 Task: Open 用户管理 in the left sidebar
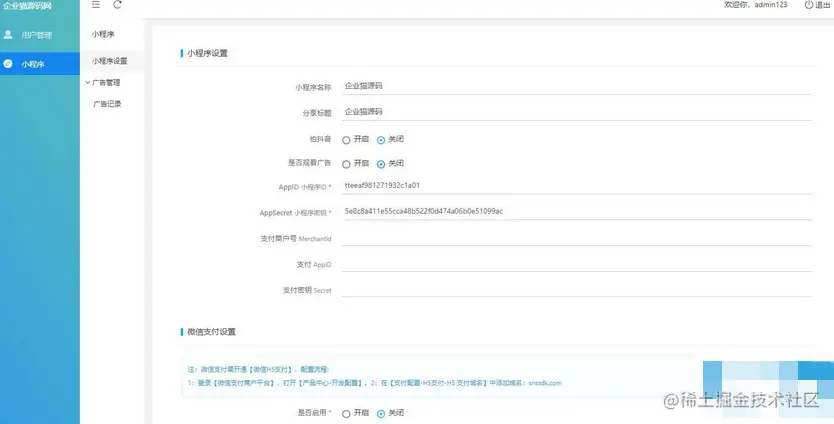[x=40, y=35]
